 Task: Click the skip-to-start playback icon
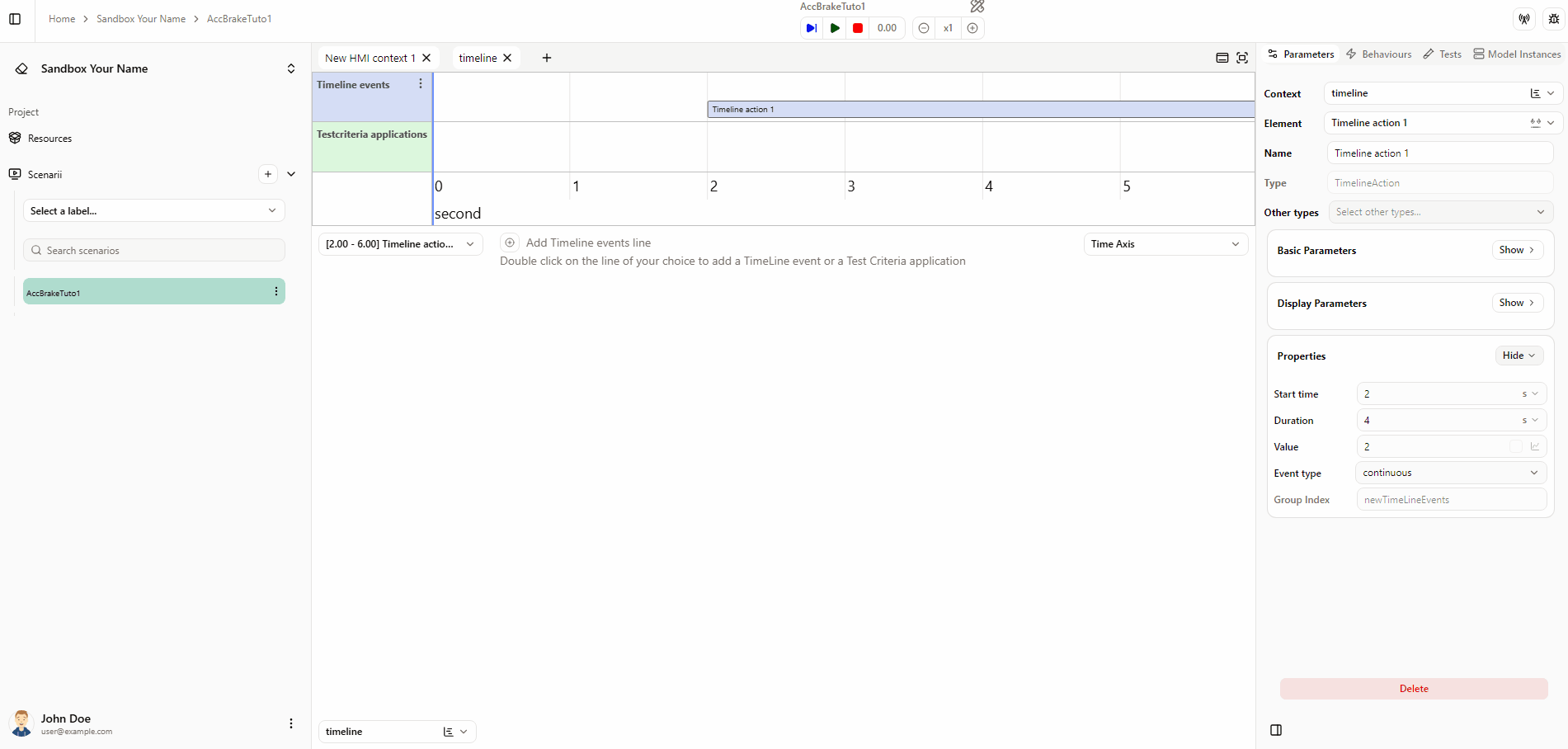click(811, 27)
